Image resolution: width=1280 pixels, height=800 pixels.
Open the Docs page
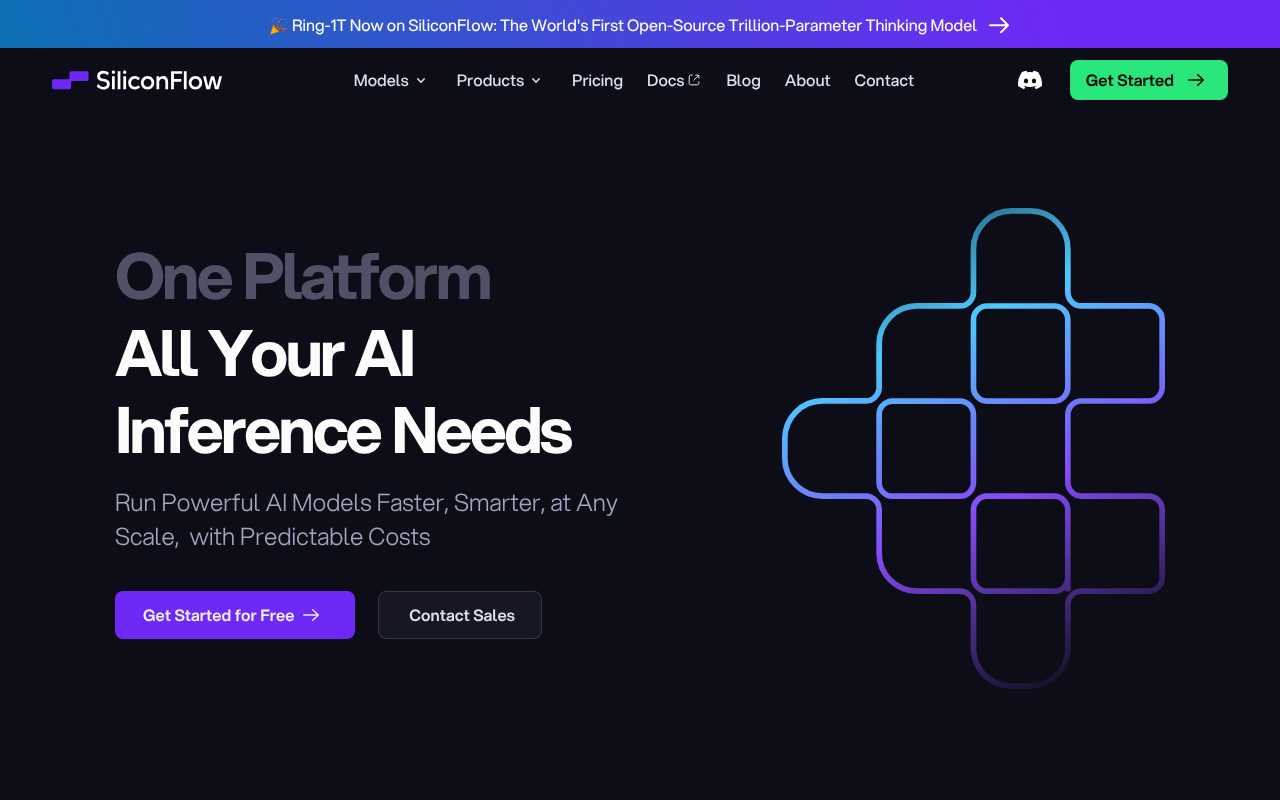[665, 80]
